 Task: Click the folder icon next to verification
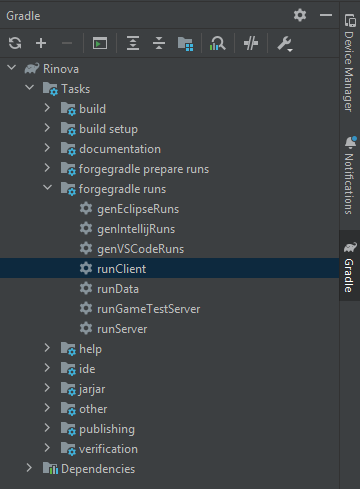(68, 449)
